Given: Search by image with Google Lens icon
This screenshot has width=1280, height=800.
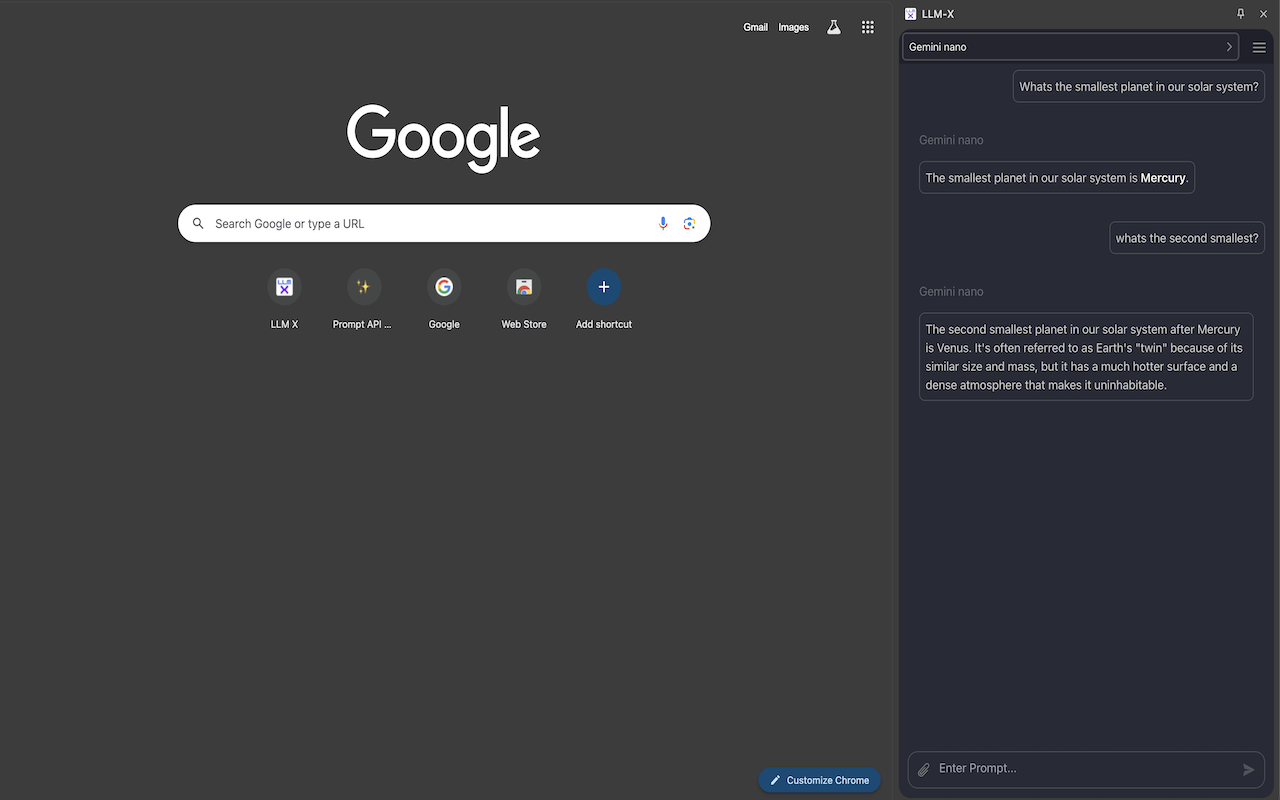Looking at the screenshot, I should [689, 224].
